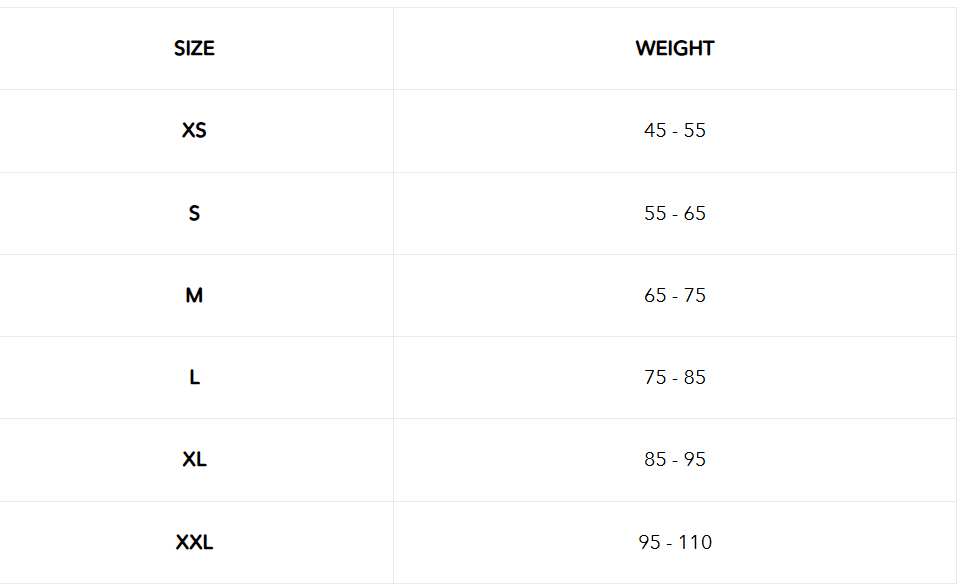
Task: Click the 75 - 85 weight value
Action: coord(675,377)
